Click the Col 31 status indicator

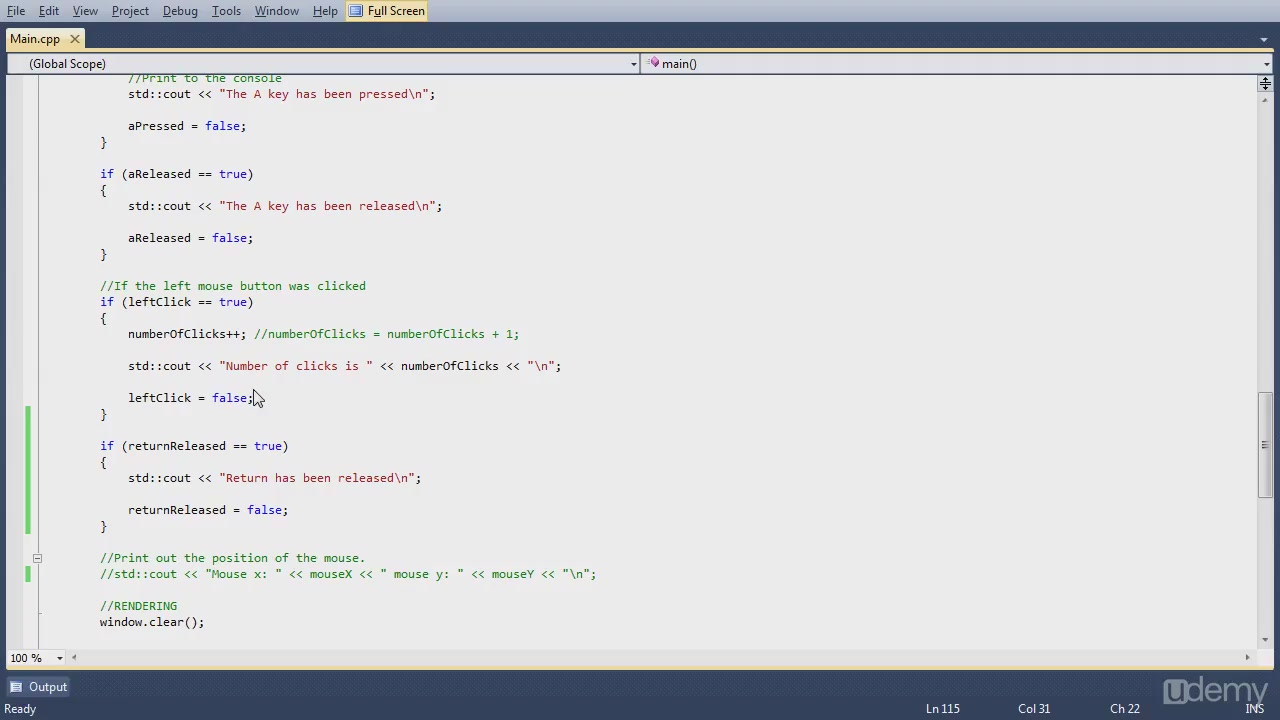click(x=1034, y=709)
